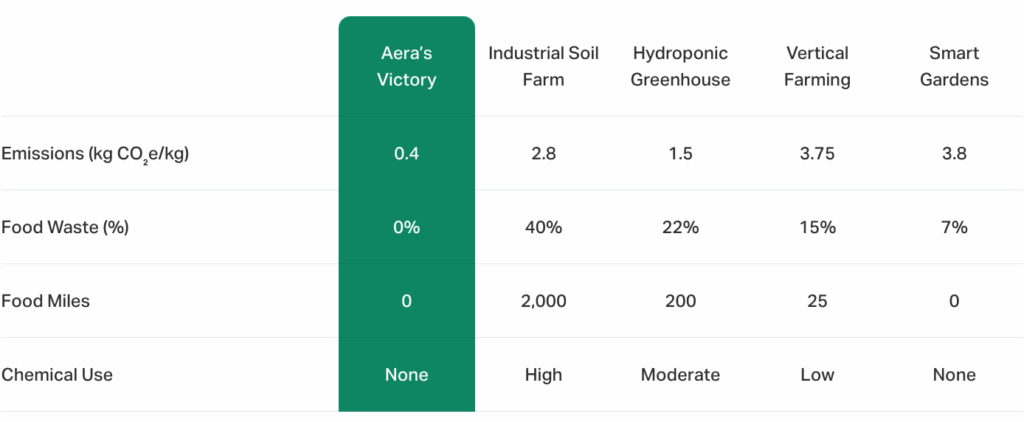
Task: Select the Moderate chemical use cell
Action: (680, 375)
